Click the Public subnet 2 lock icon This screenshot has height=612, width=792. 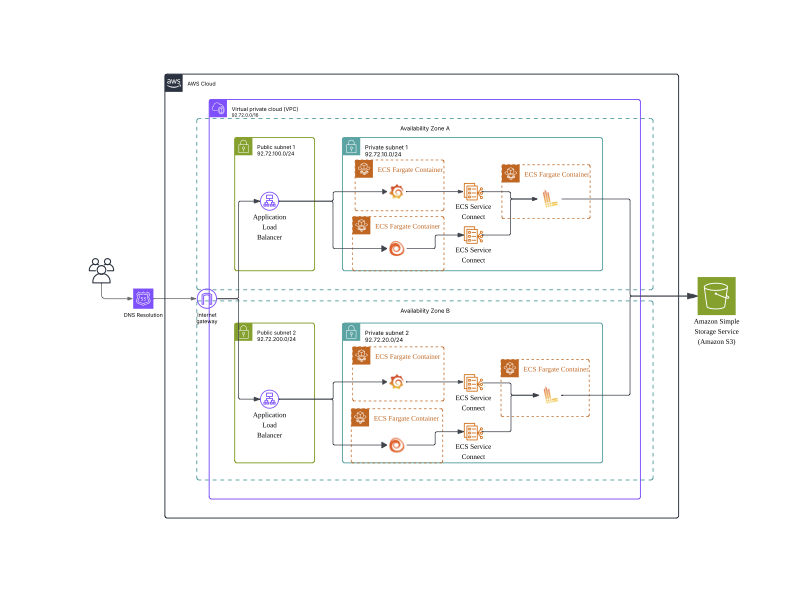(243, 332)
